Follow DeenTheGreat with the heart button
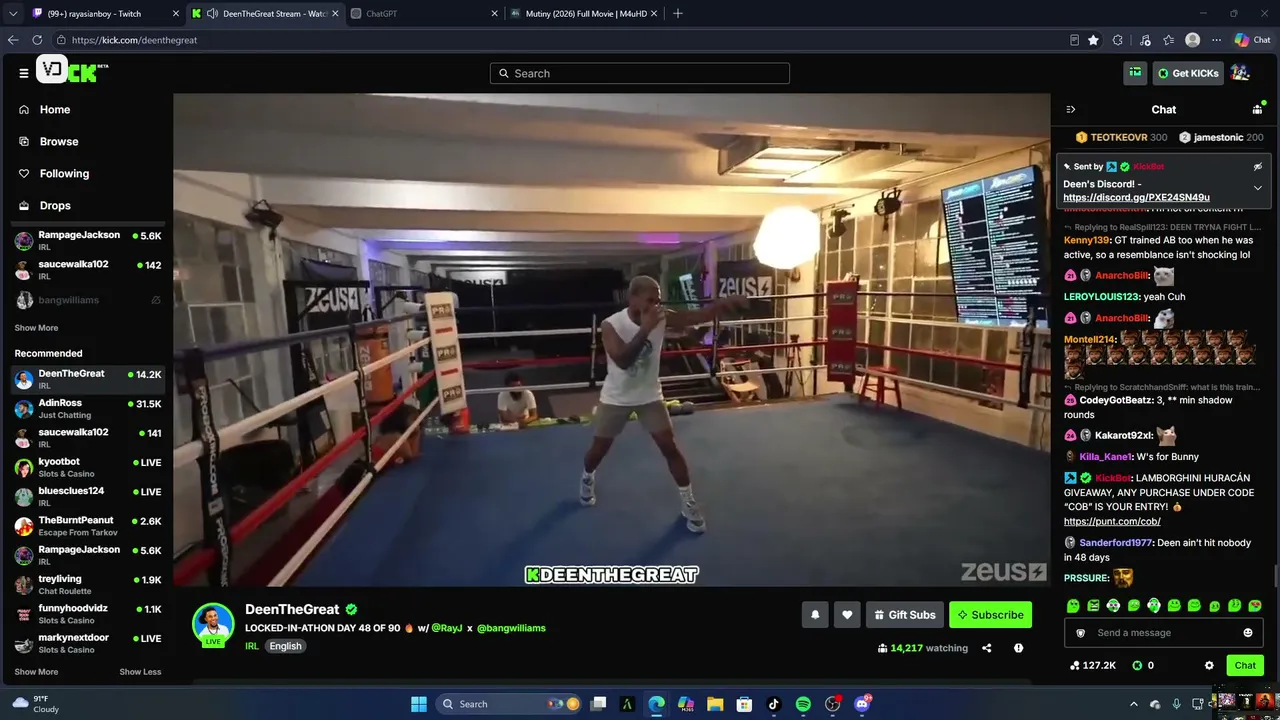Viewport: 1280px width, 720px height. 847,615
